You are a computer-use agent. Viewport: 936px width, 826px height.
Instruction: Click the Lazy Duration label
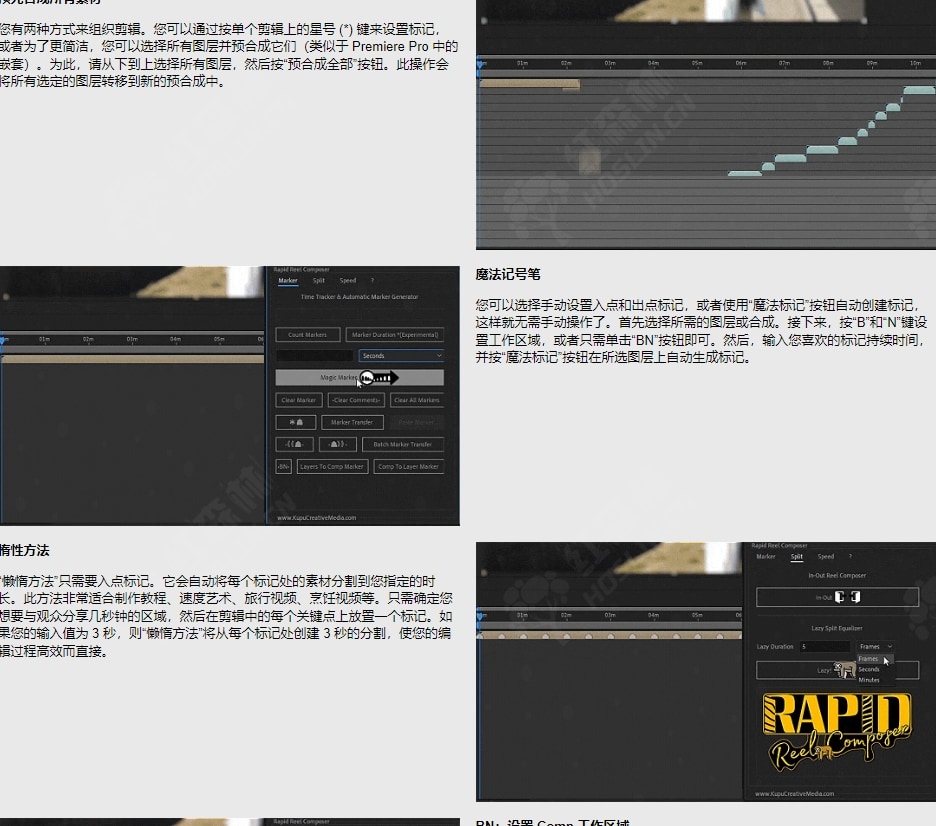(x=775, y=646)
